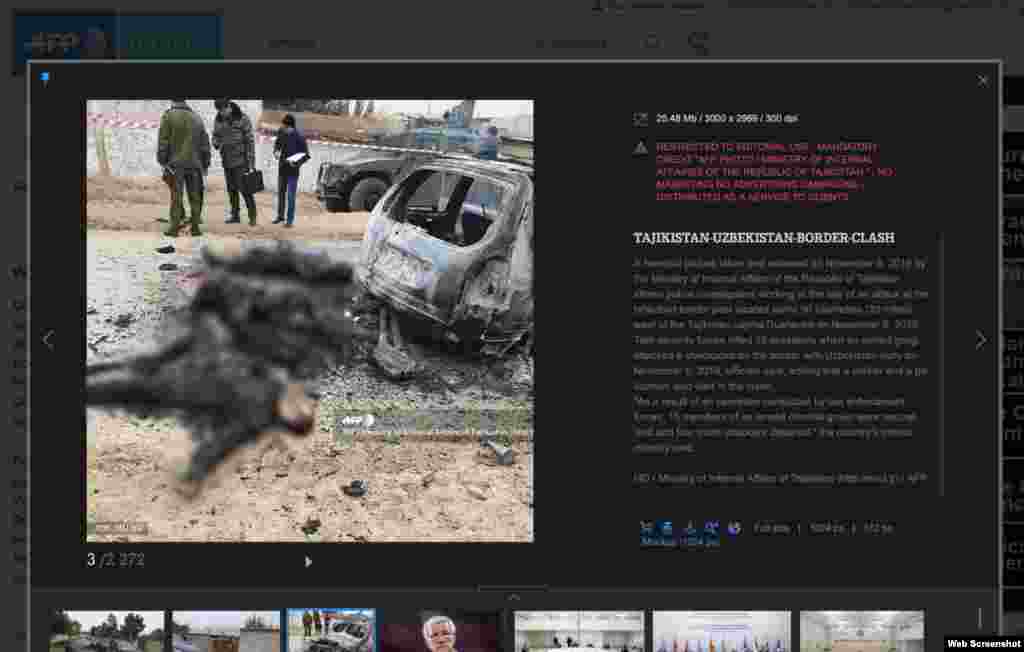The image size is (1024, 652).
Task: Select the first thumbnail in the filmstrip
Action: click(107, 631)
